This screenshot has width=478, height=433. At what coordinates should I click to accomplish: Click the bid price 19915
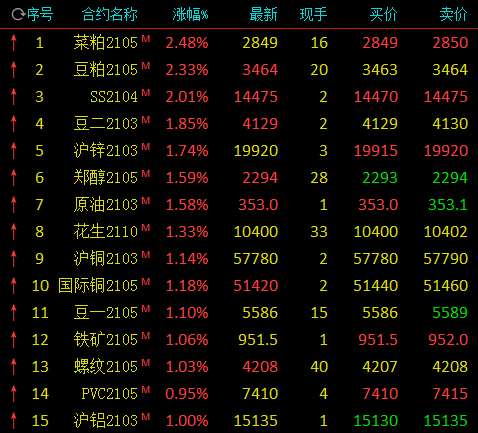point(376,151)
